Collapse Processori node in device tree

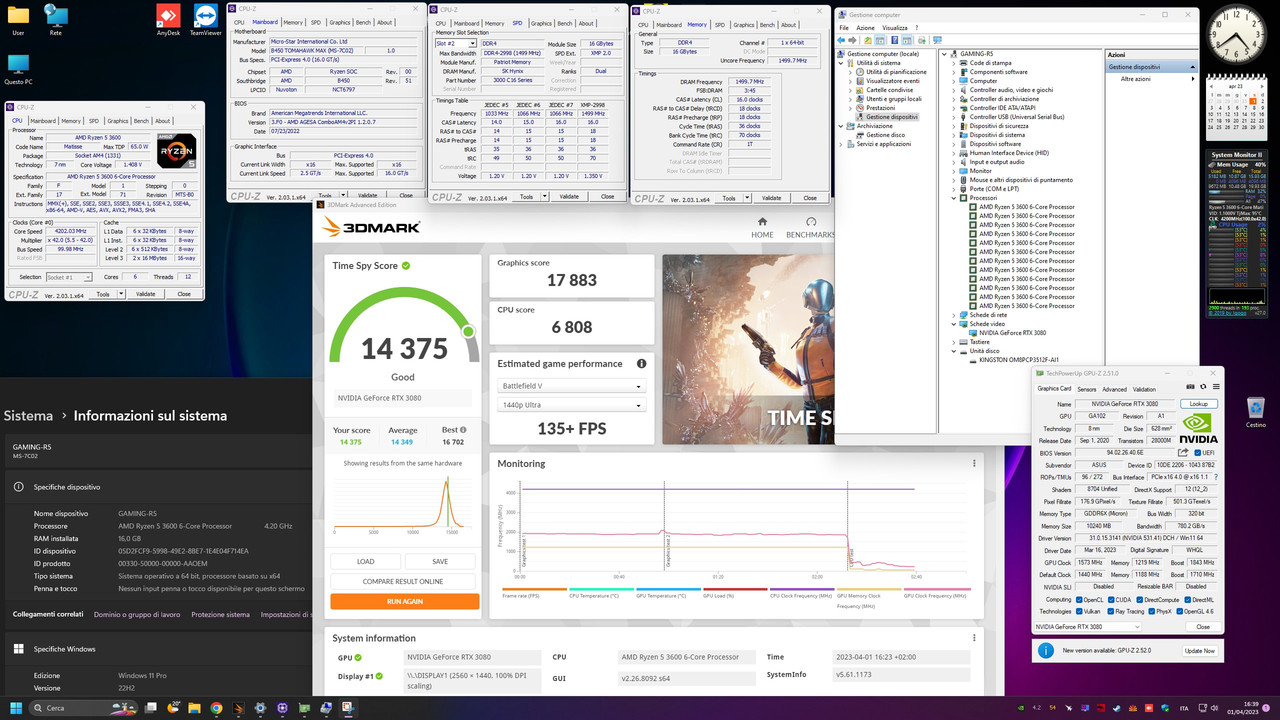click(954, 198)
